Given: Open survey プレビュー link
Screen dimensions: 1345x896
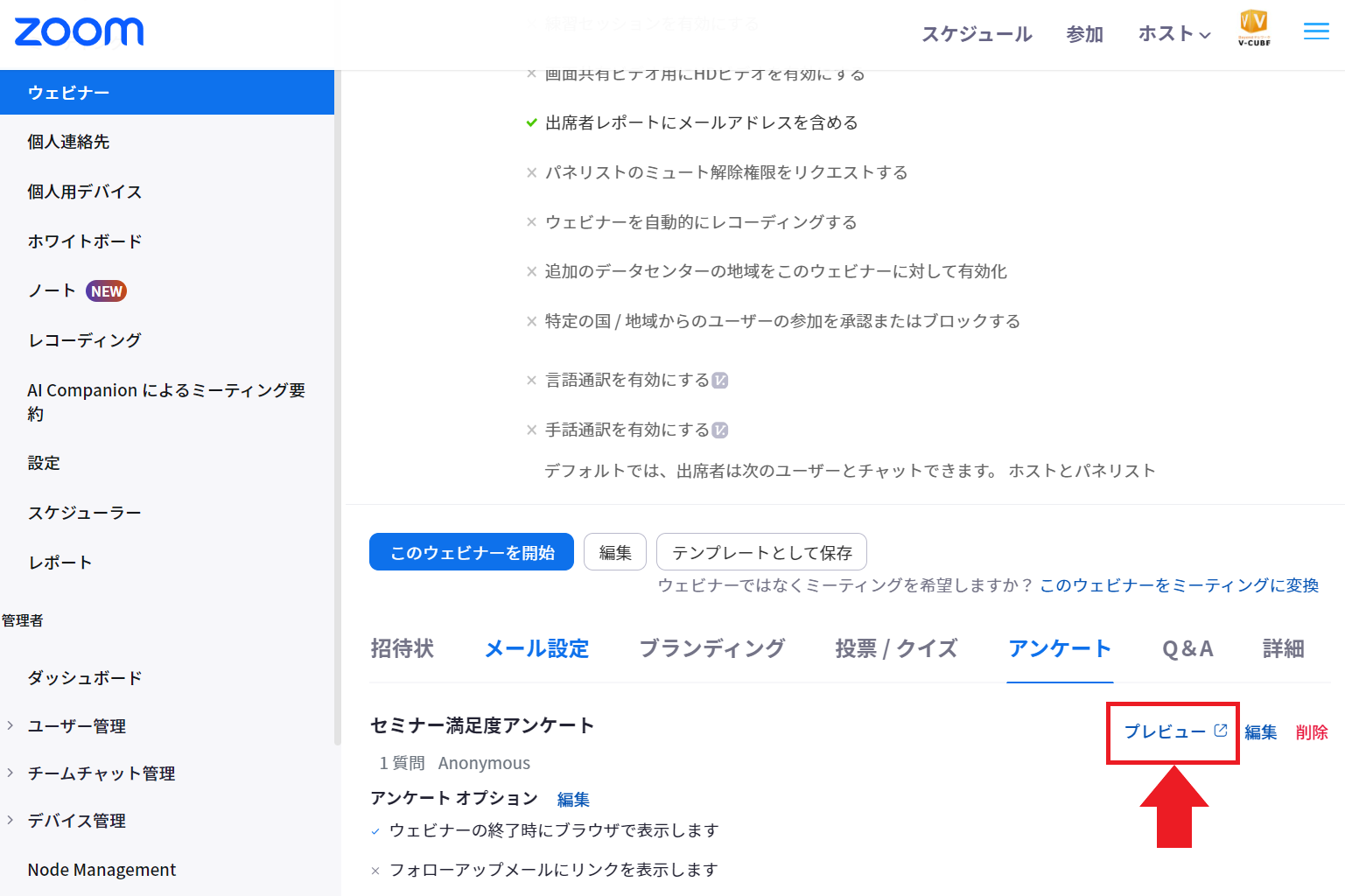Looking at the screenshot, I should pos(1174,731).
